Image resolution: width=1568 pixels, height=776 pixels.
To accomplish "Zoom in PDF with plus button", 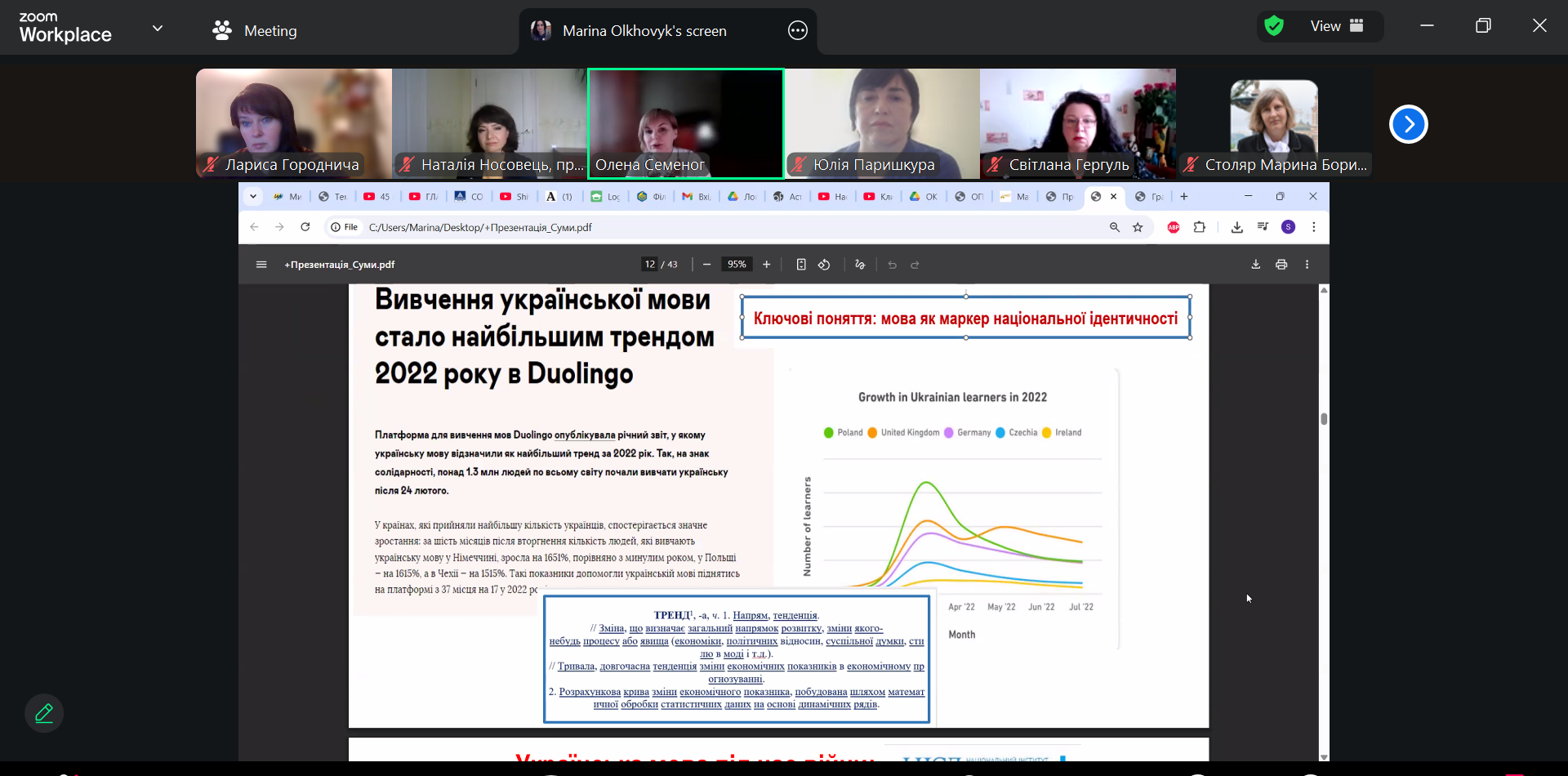I will 766,265.
